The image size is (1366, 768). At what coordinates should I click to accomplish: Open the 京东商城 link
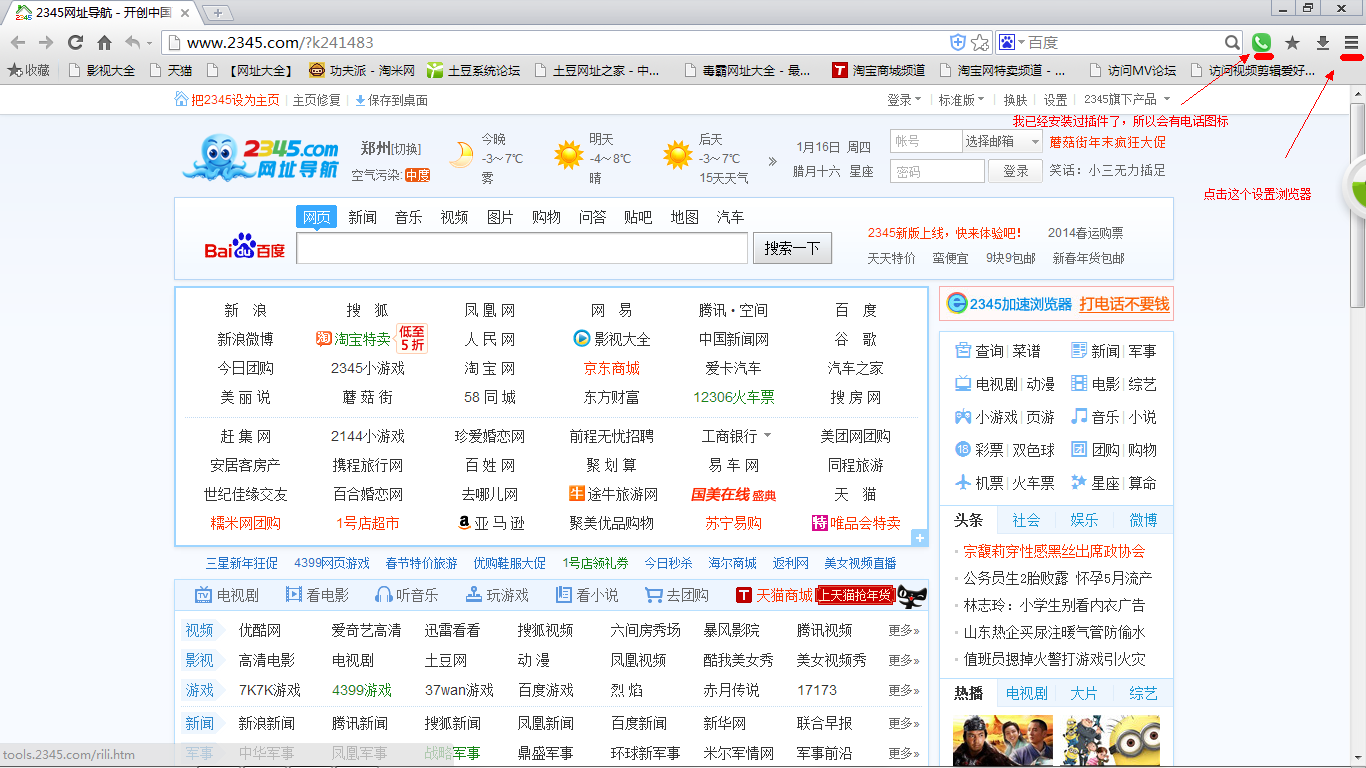(611, 368)
